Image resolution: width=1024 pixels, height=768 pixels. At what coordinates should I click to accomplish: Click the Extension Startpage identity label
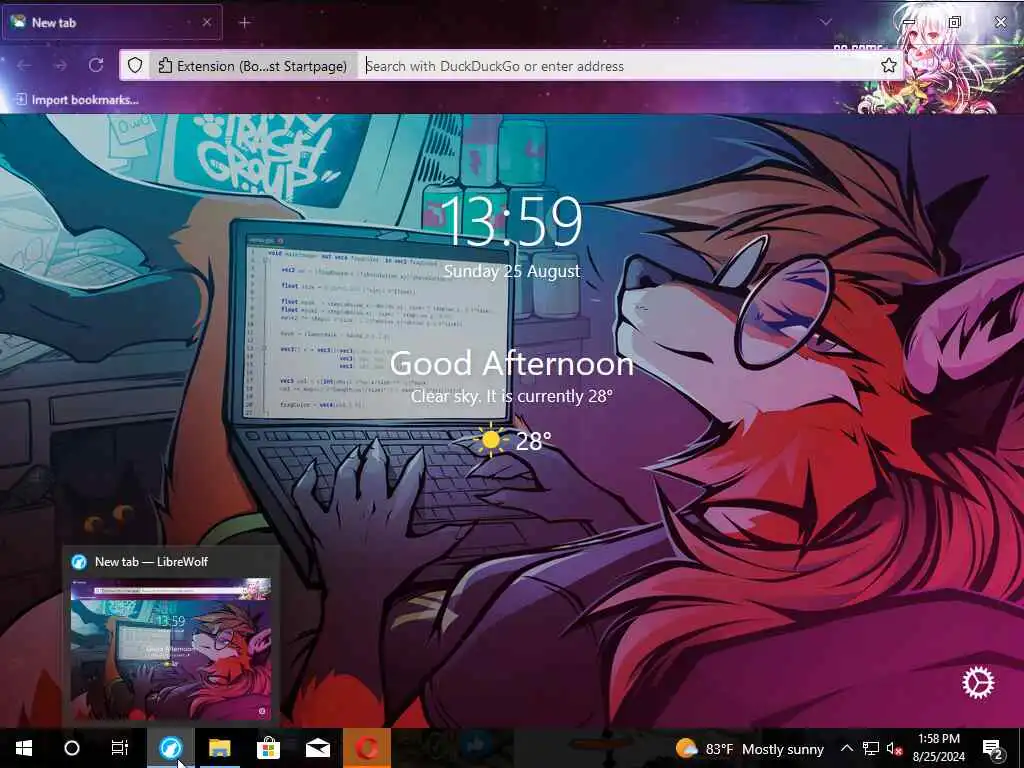tap(253, 66)
